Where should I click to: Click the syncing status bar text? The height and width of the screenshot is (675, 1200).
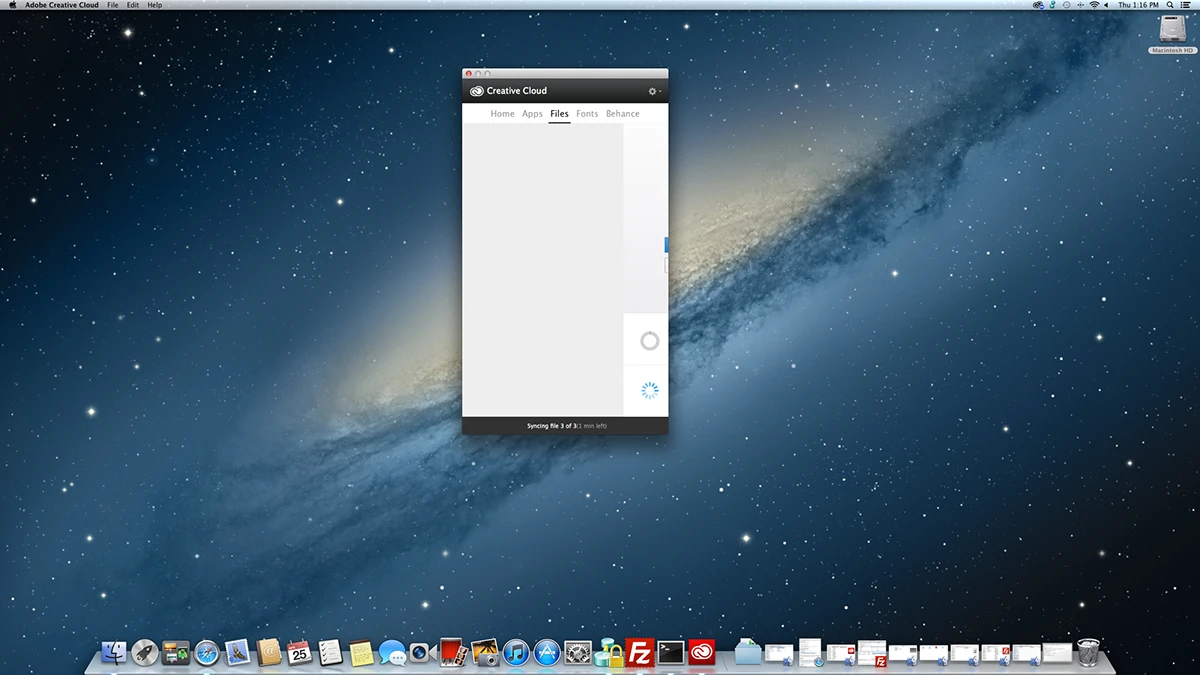[566, 426]
